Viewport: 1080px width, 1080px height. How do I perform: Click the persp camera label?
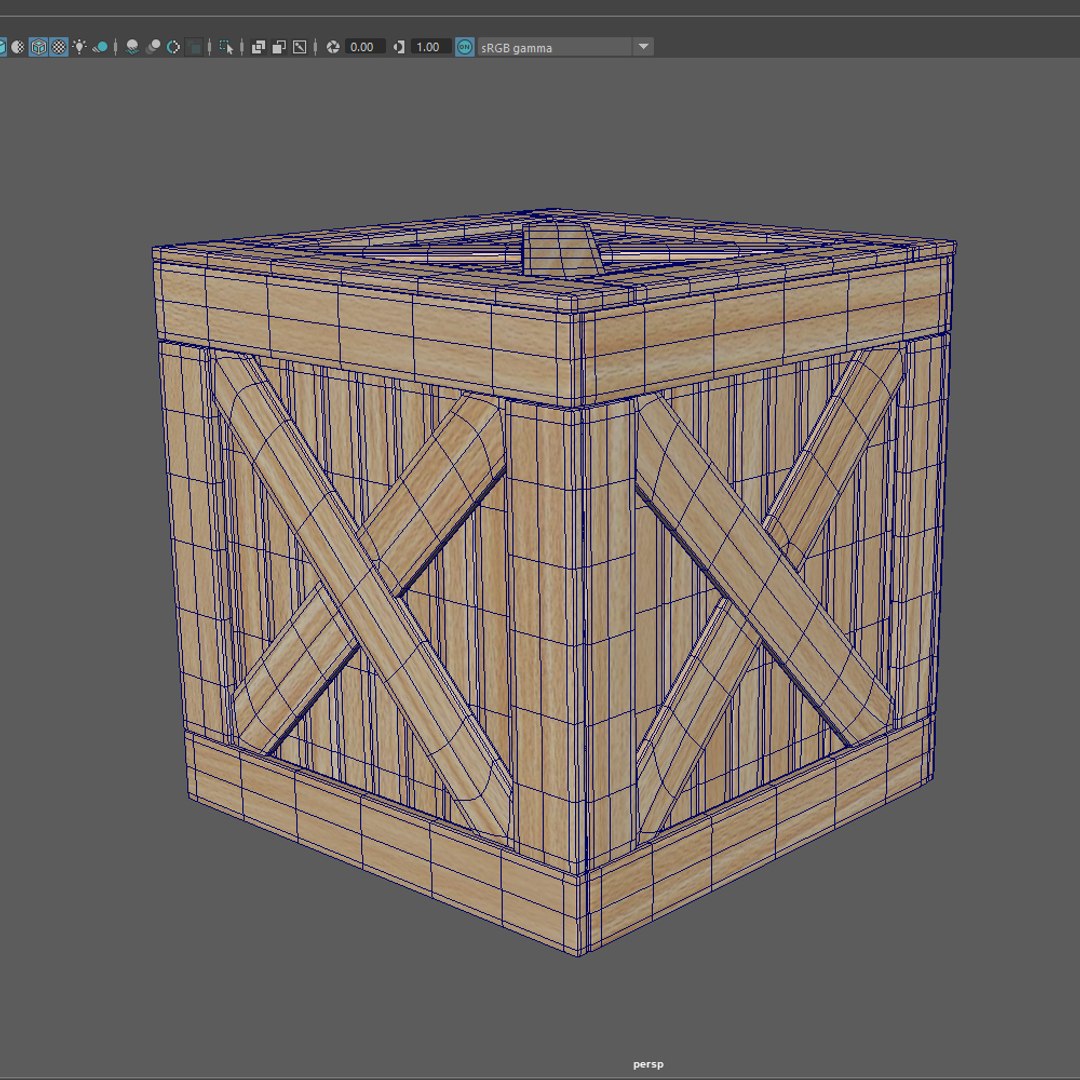(648, 1064)
